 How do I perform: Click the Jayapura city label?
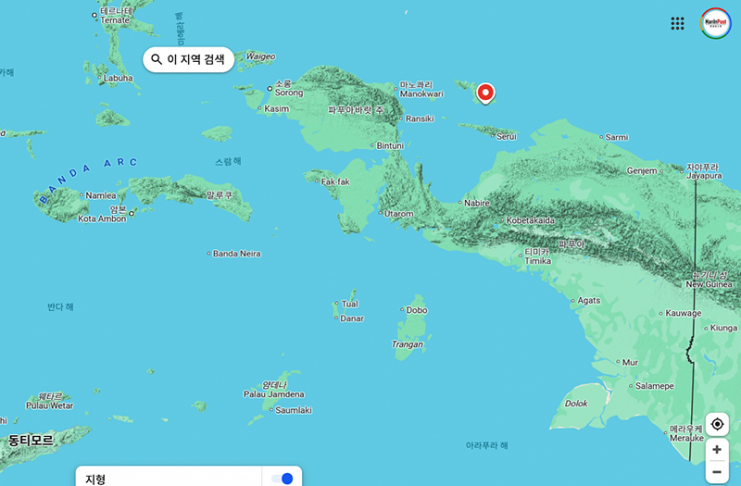point(703,175)
